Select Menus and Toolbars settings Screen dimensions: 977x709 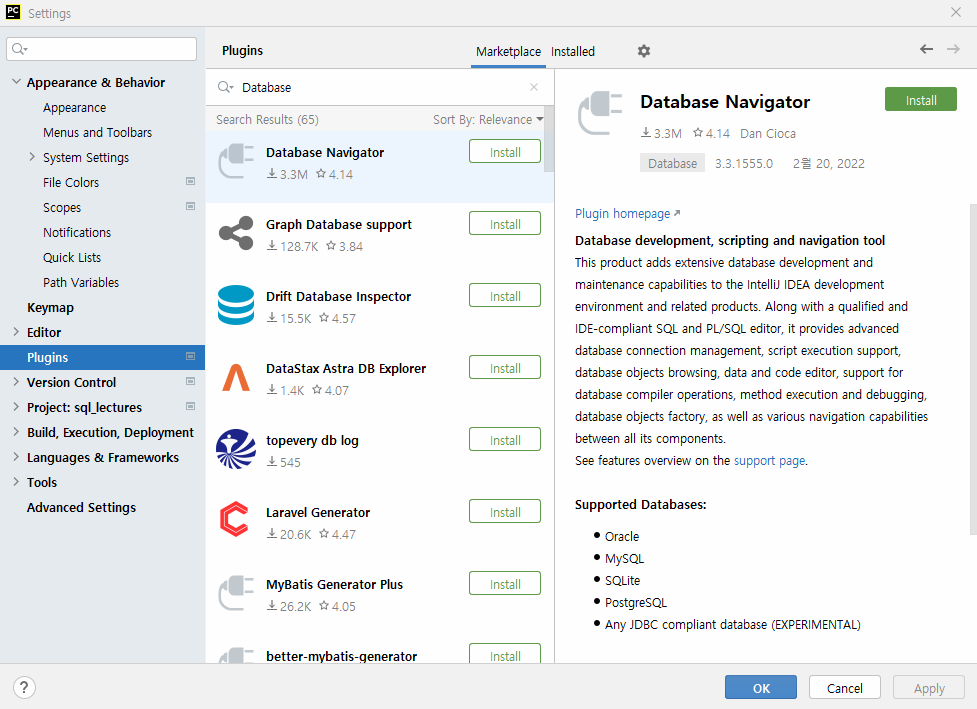click(x=97, y=133)
